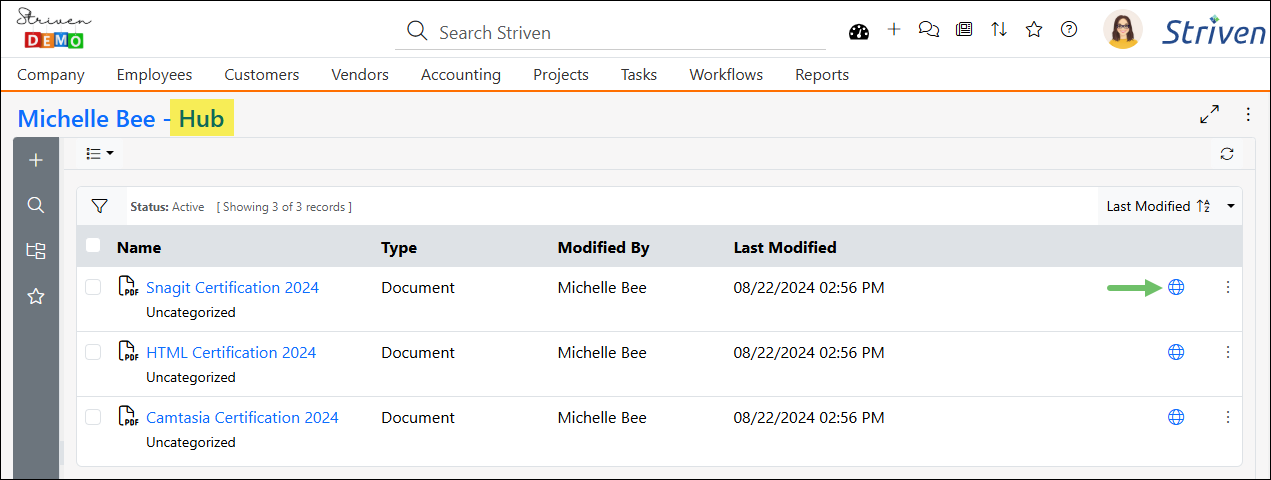The height and width of the screenshot is (480, 1271).
Task: Open the chat bubbles icon
Action: click(x=929, y=30)
